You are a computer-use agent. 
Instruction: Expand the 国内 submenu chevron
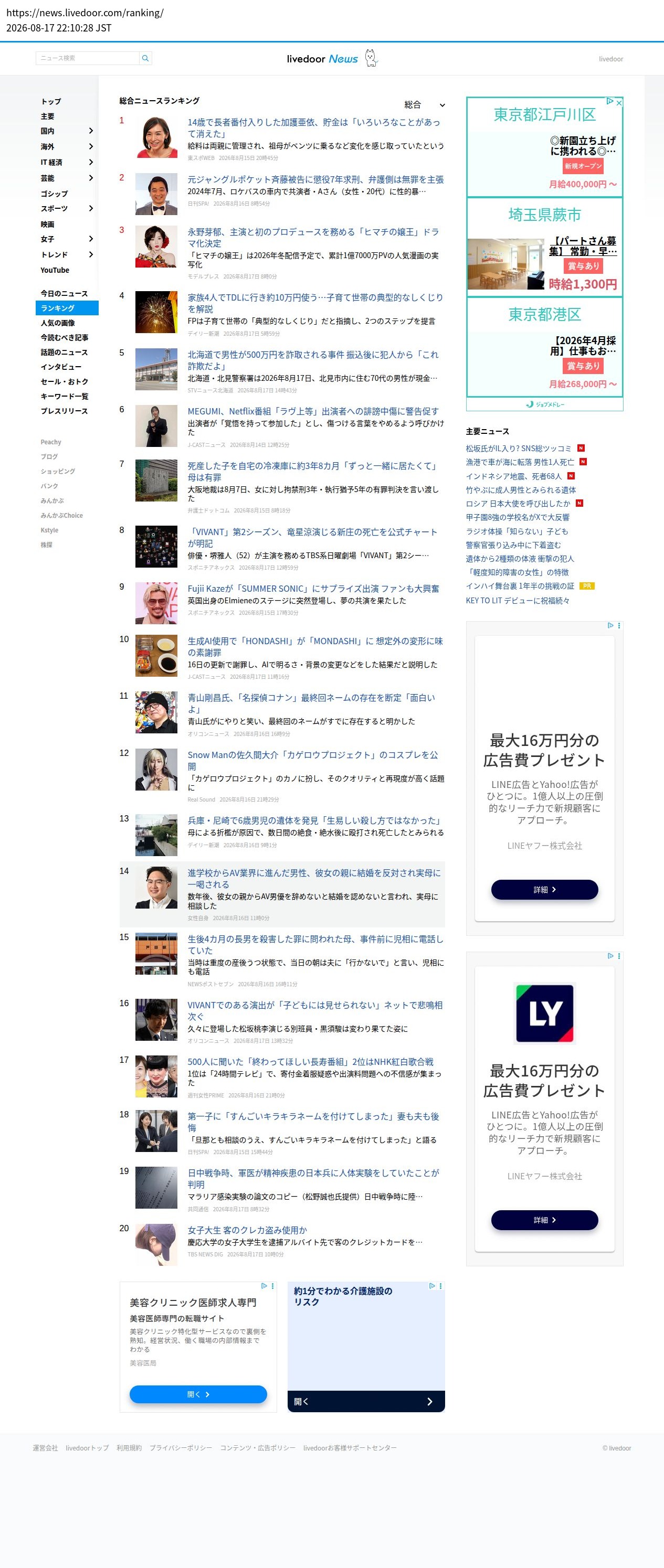[91, 131]
